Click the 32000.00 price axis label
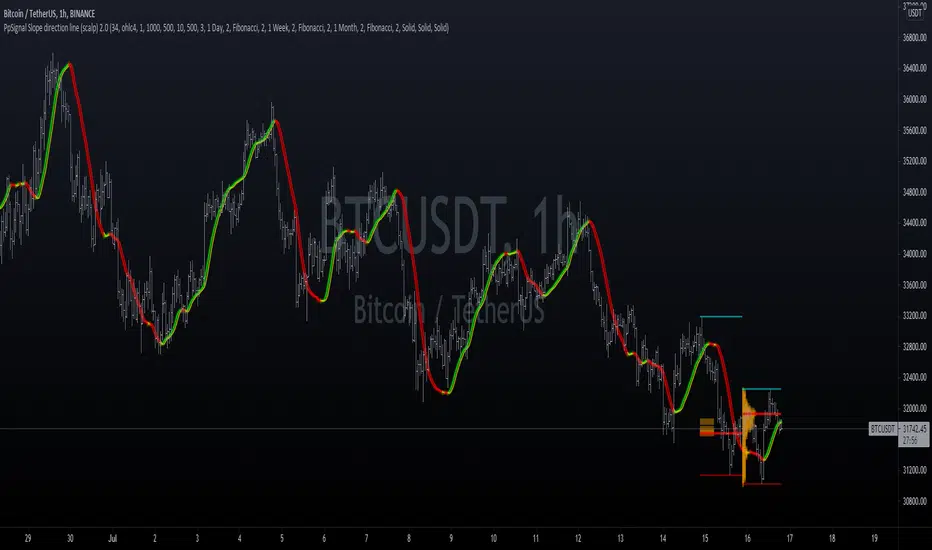This screenshot has width=932, height=550. (914, 408)
